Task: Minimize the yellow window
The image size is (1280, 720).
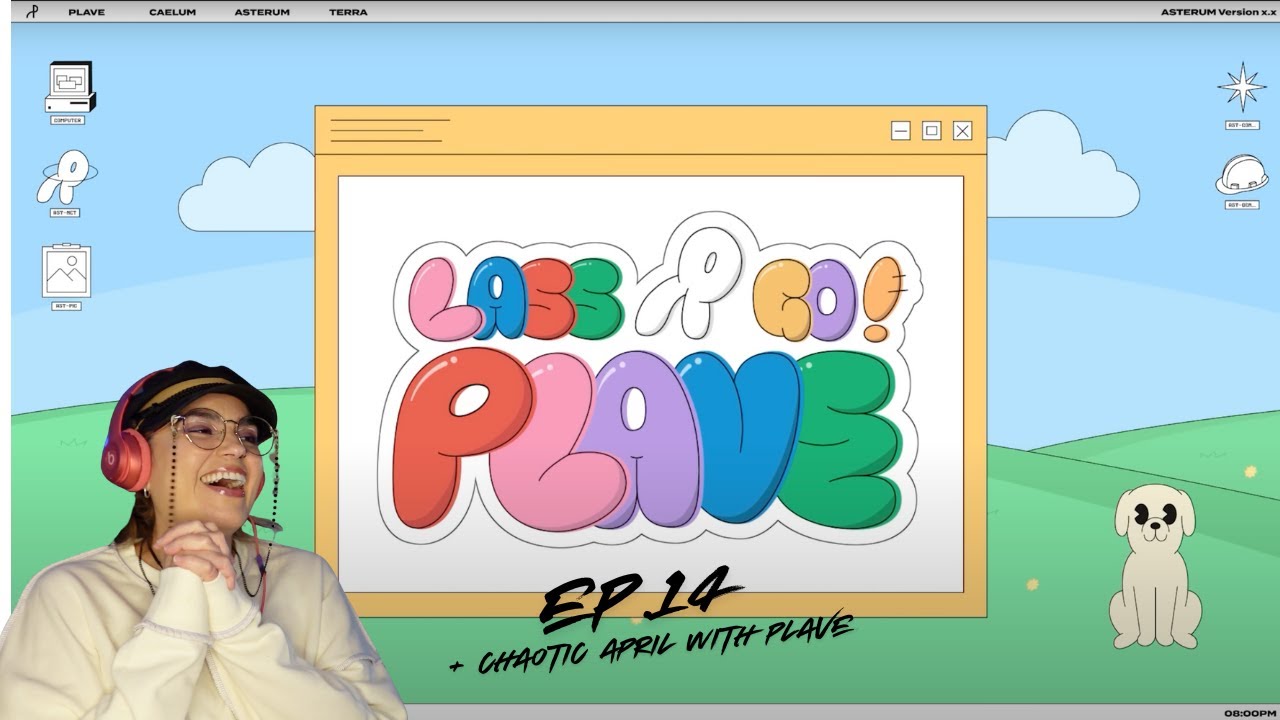Action: [x=901, y=131]
